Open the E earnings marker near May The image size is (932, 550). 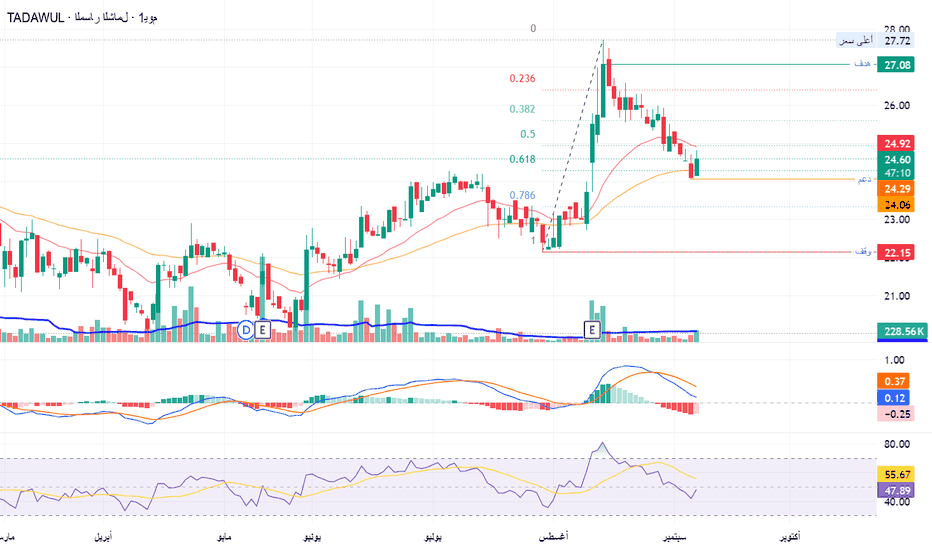pyautogui.click(x=262, y=329)
